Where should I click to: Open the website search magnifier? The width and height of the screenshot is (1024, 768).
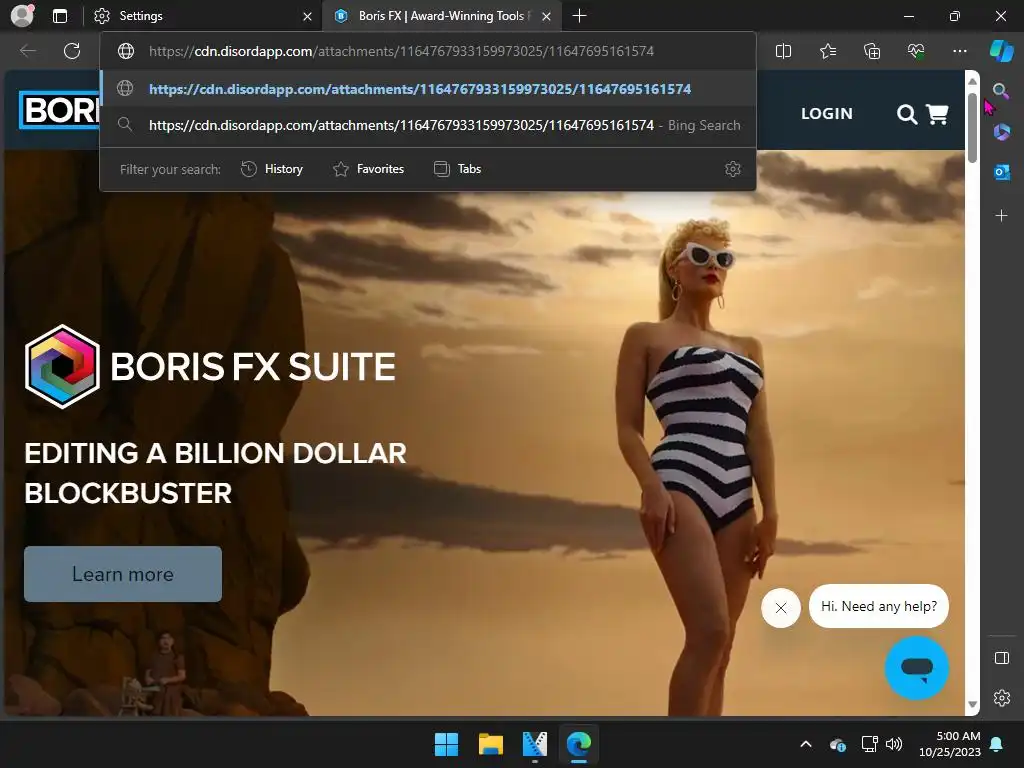(x=906, y=114)
